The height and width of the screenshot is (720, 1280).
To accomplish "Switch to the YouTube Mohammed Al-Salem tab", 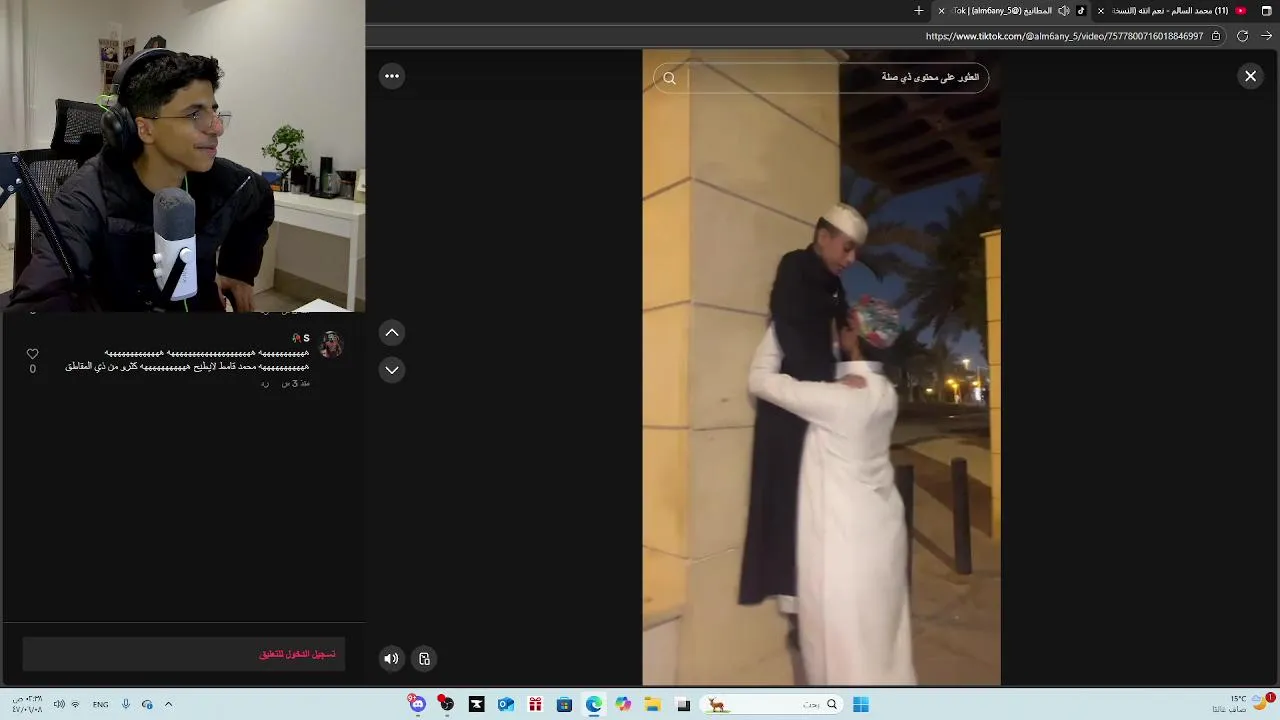I will click(1170, 10).
